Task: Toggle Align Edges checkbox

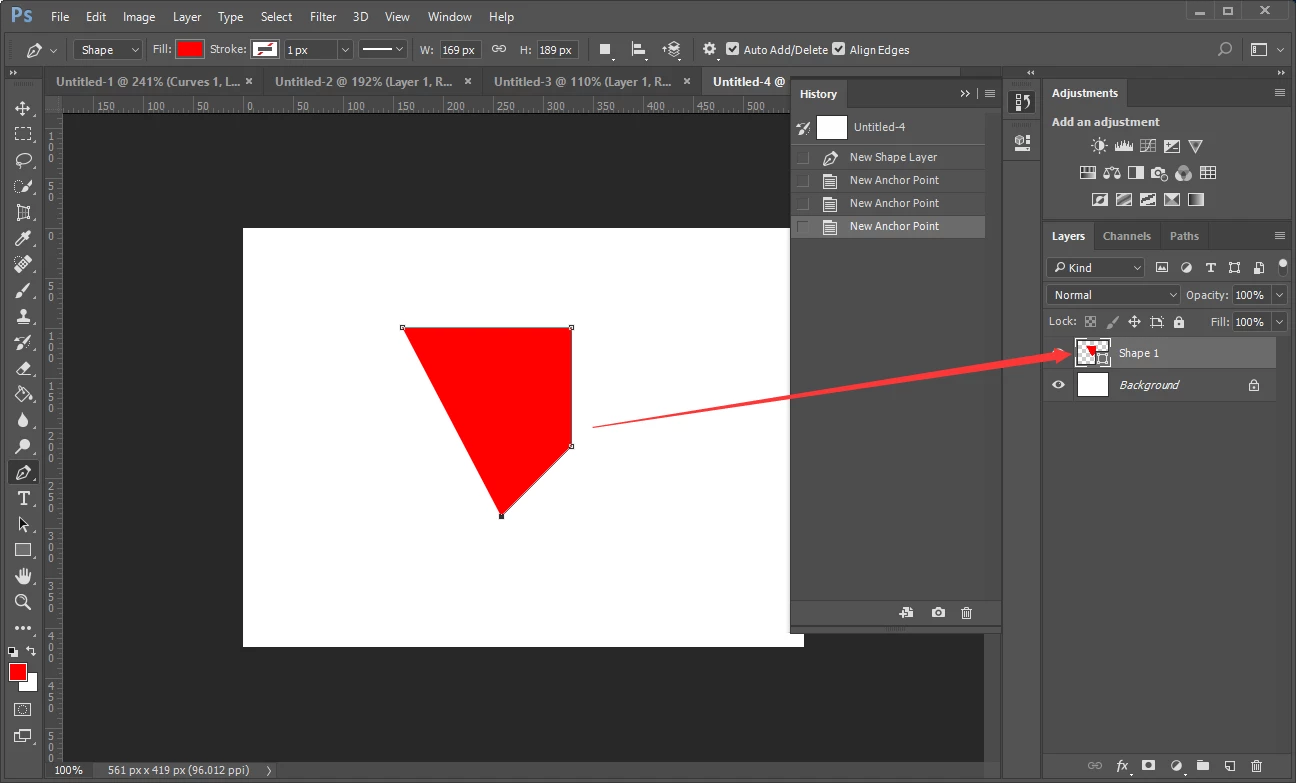Action: (x=838, y=49)
